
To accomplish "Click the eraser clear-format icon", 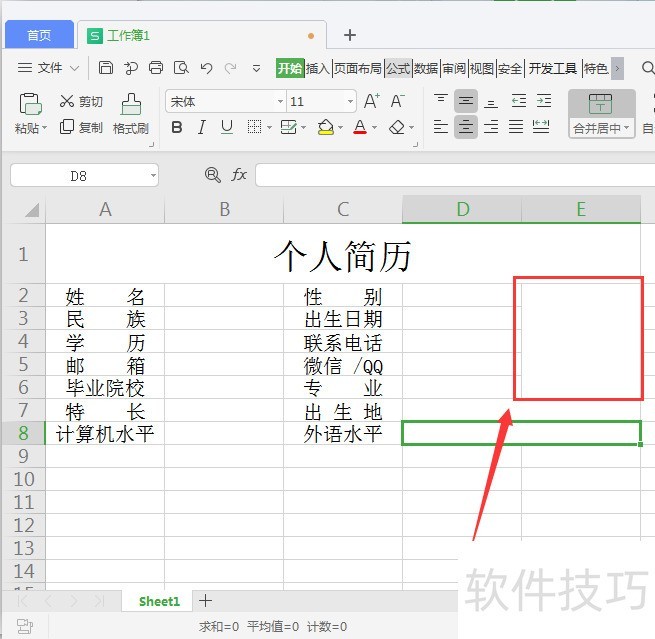I will point(397,127).
